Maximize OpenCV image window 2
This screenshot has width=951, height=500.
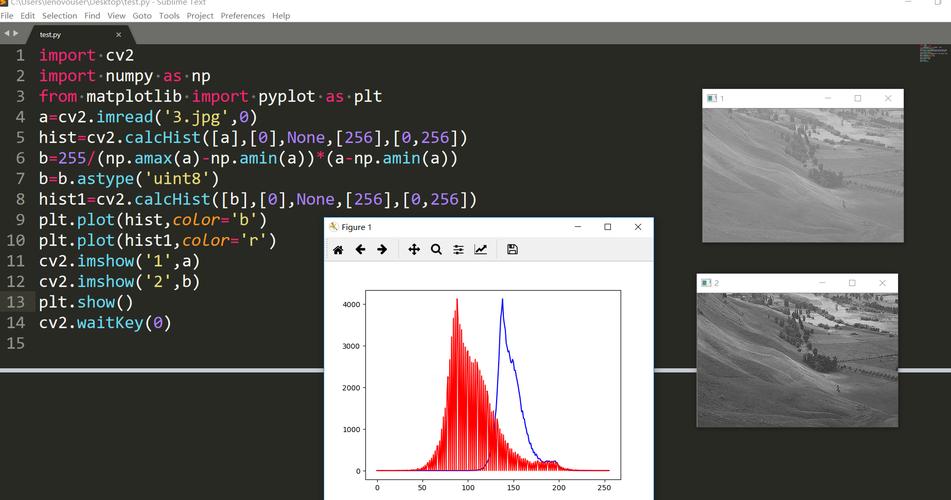(852, 283)
